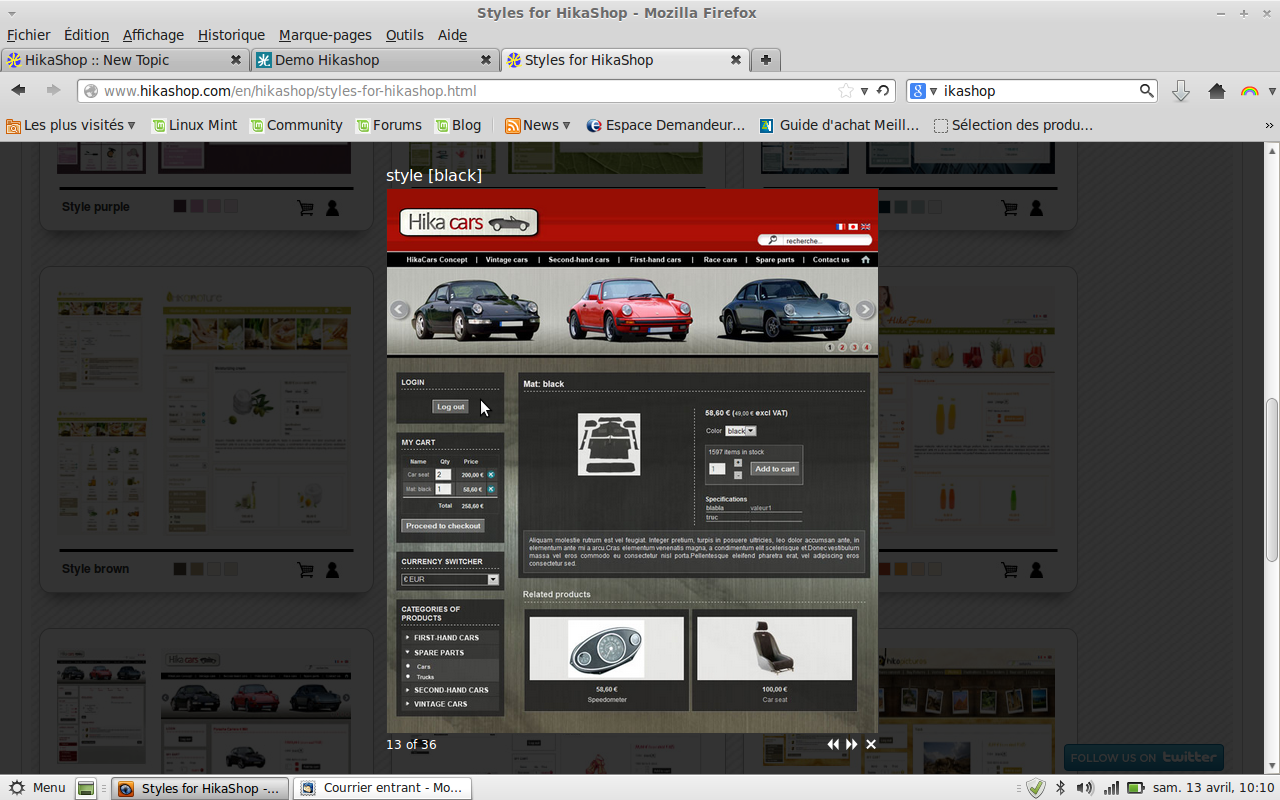
Task: Go to next image in lightbox
Action: [852, 744]
